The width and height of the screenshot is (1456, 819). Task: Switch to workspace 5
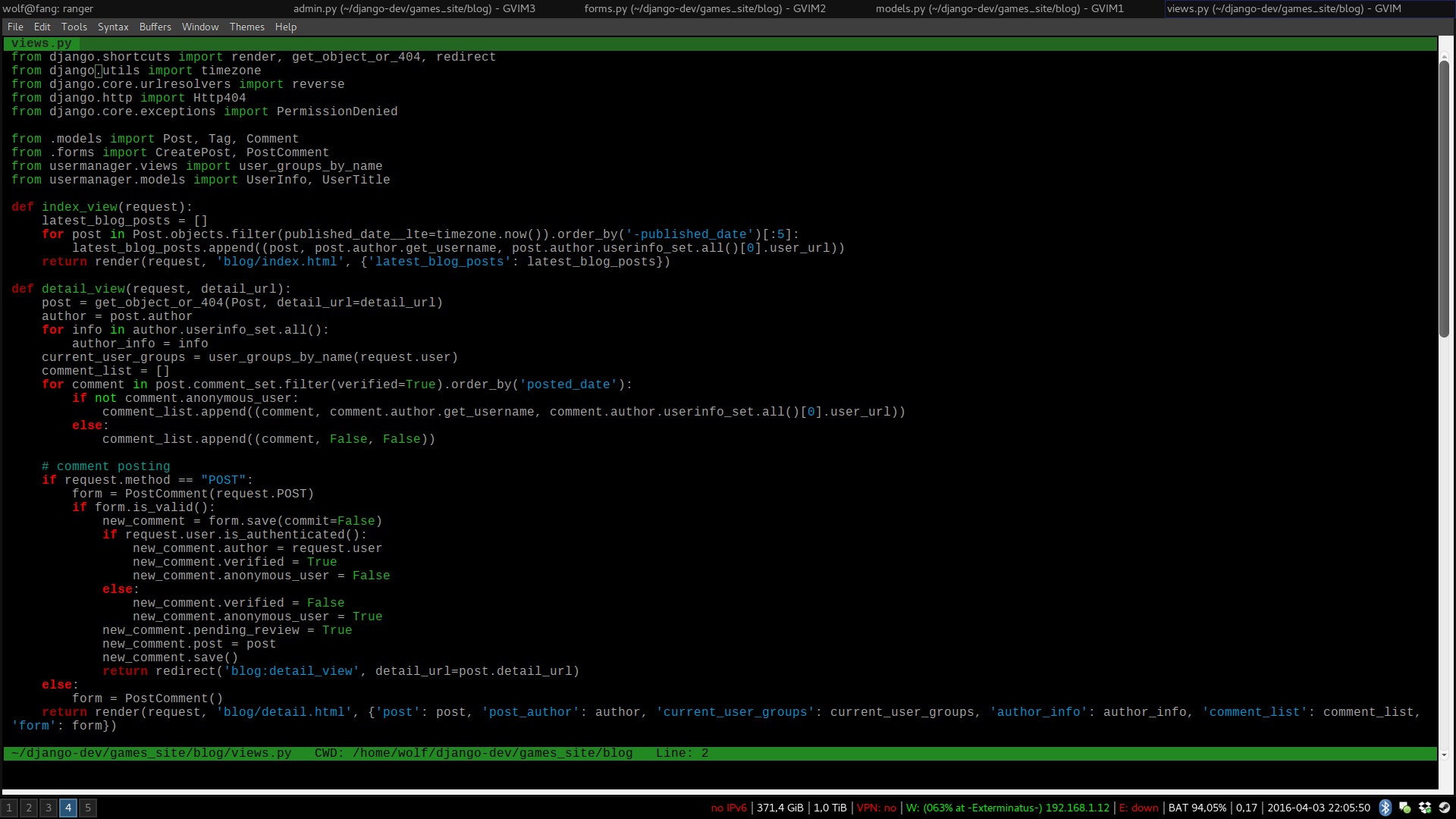pos(88,808)
